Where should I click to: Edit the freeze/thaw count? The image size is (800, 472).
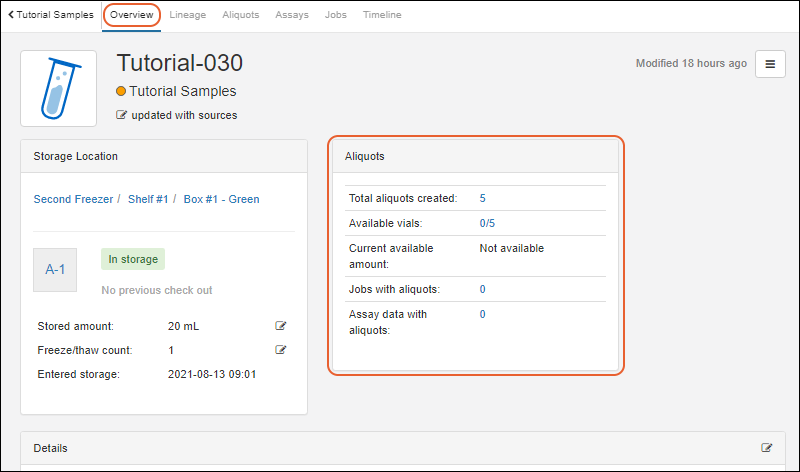[x=281, y=350]
